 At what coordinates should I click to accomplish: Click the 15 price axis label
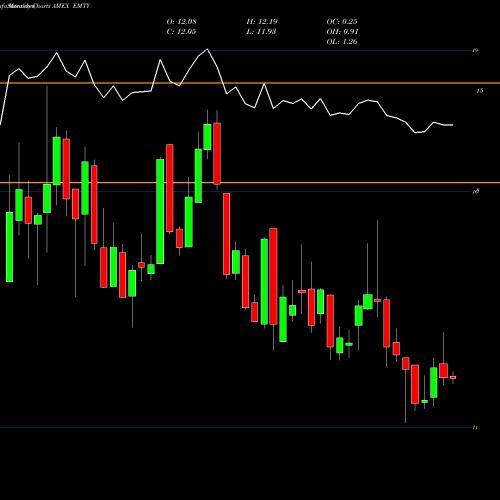pyautogui.click(x=480, y=91)
